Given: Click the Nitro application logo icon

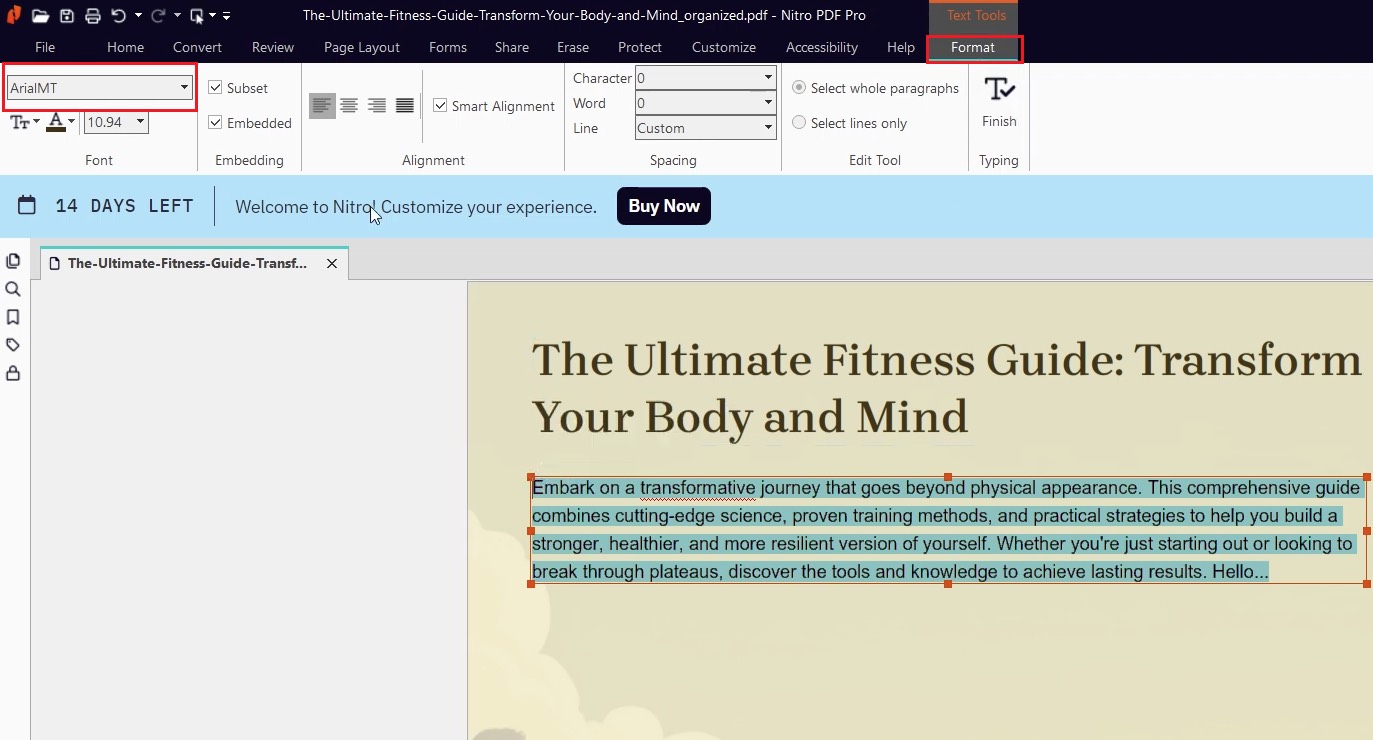Looking at the screenshot, I should 14,15.
